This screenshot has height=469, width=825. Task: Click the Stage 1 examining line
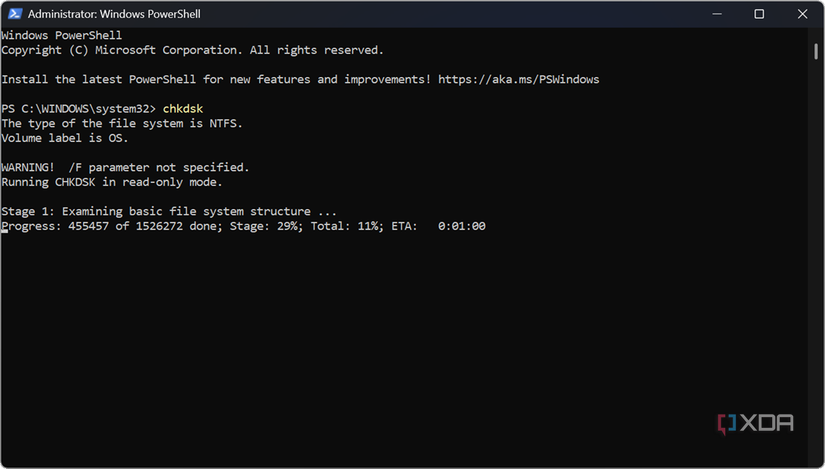point(169,212)
